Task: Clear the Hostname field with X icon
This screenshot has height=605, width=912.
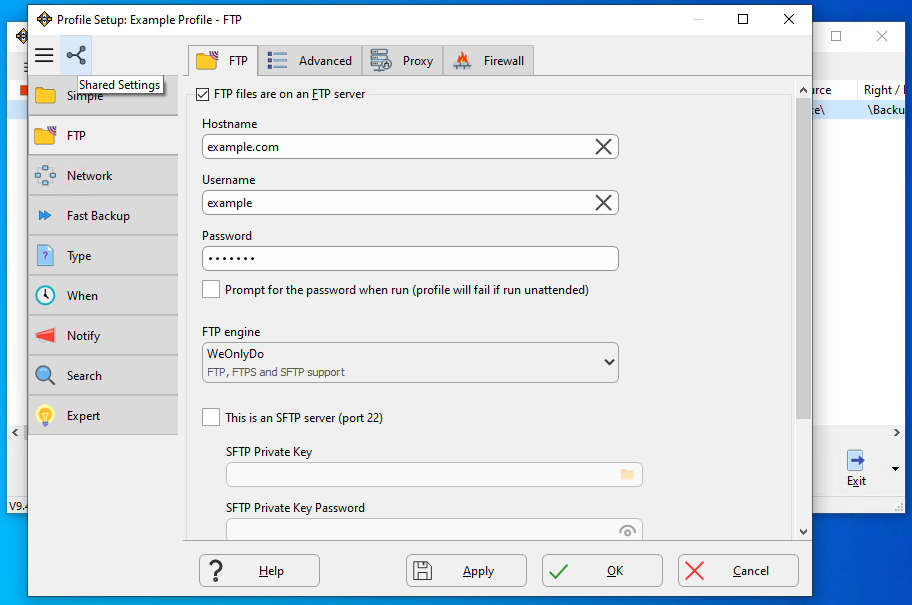Action: pyautogui.click(x=604, y=147)
